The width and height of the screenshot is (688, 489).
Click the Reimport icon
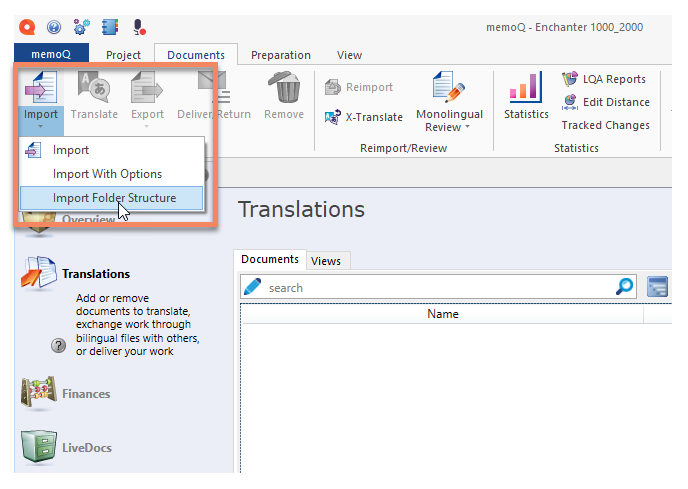(333, 87)
